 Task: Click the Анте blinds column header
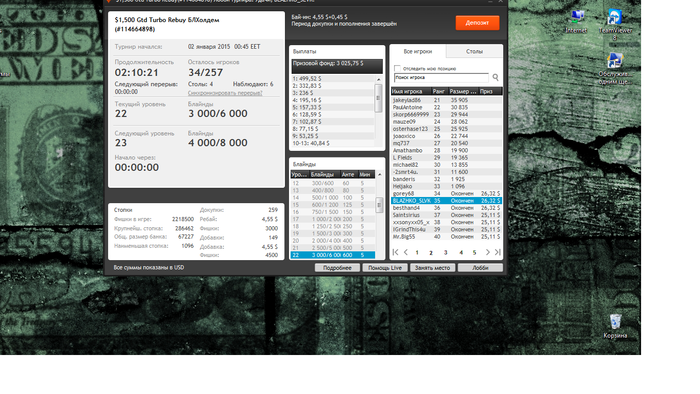[348, 174]
